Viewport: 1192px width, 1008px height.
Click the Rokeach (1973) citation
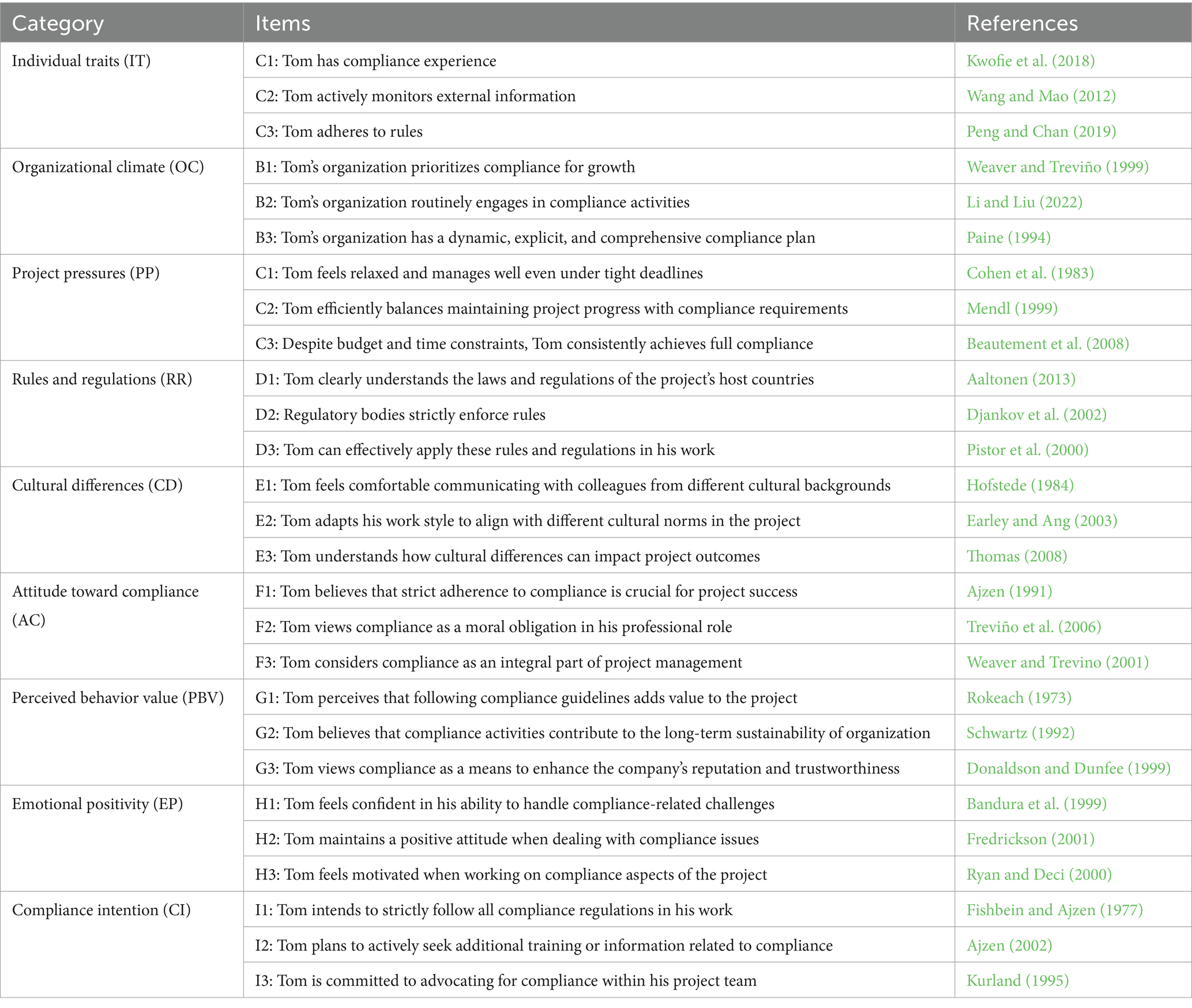[x=1019, y=698]
